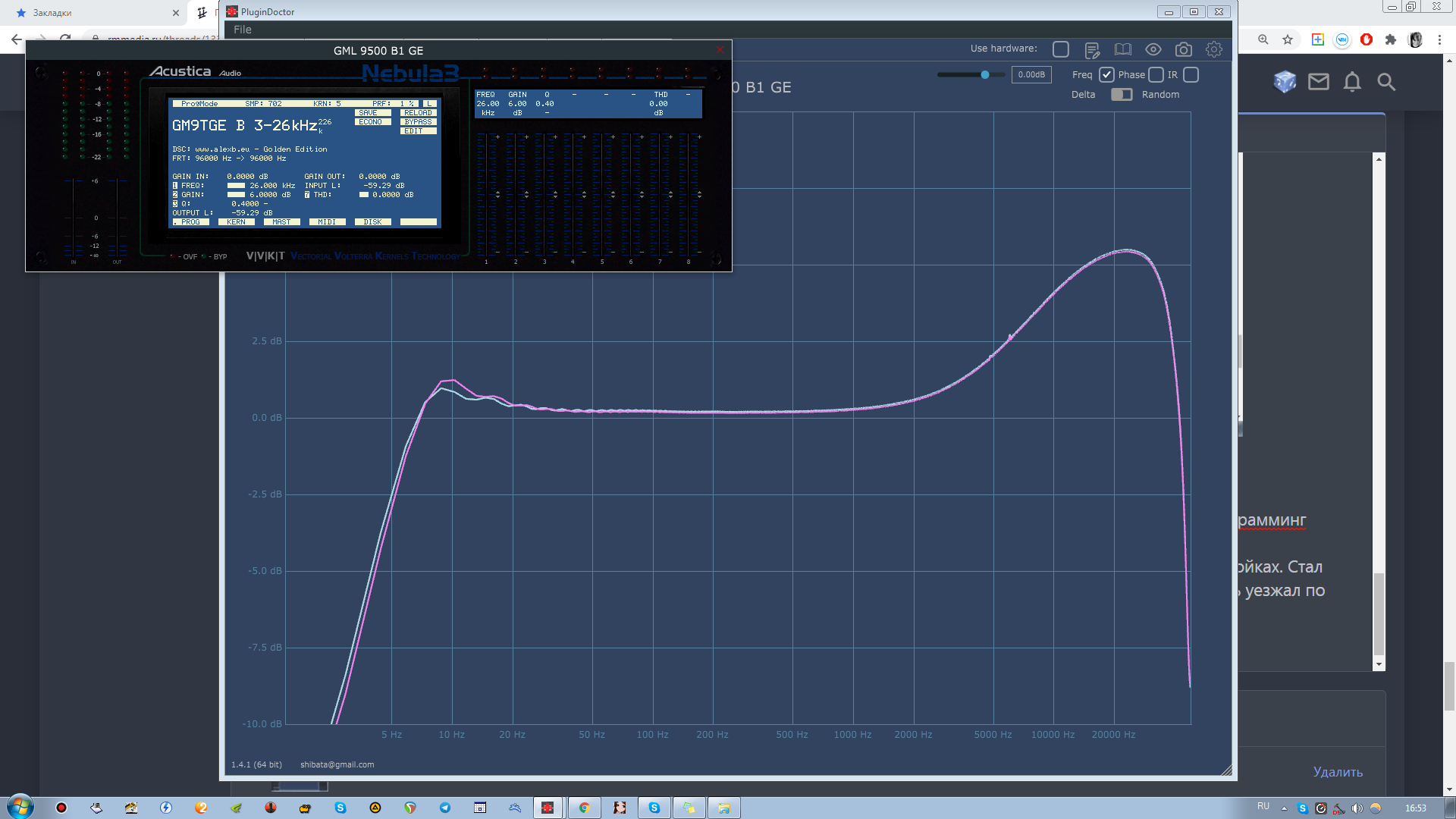Screen dimensions: 1456x819
Task: Open PluginDoctor settings gear icon
Action: pyautogui.click(x=1213, y=50)
